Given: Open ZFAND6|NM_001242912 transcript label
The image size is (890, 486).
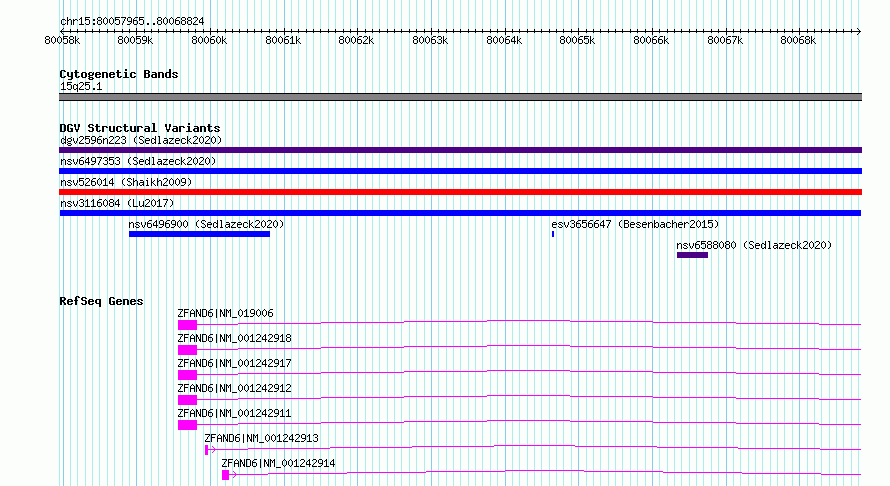Looking at the screenshot, I should pyautogui.click(x=234, y=388).
